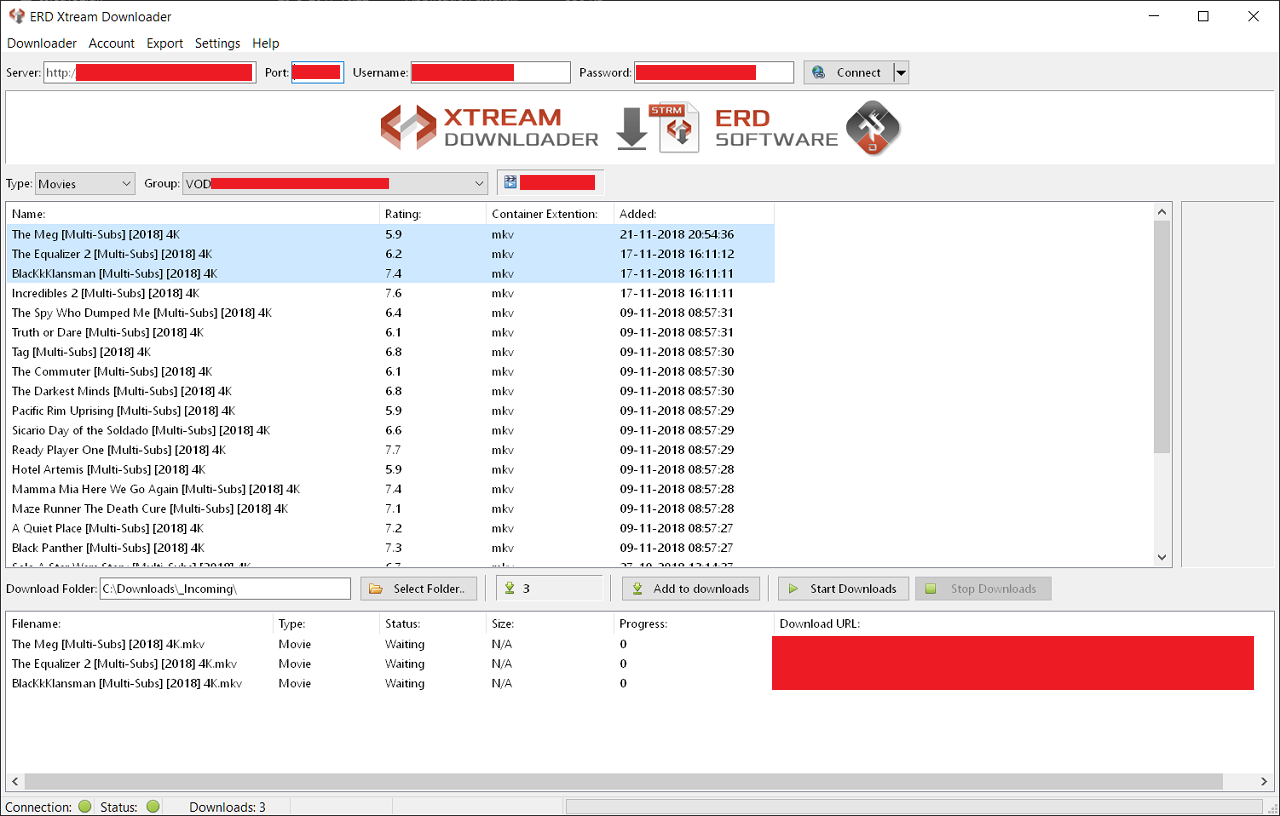Select "Tag [Multi-Subs] [2018] 4K" row
The height and width of the screenshot is (816, 1280).
point(390,352)
